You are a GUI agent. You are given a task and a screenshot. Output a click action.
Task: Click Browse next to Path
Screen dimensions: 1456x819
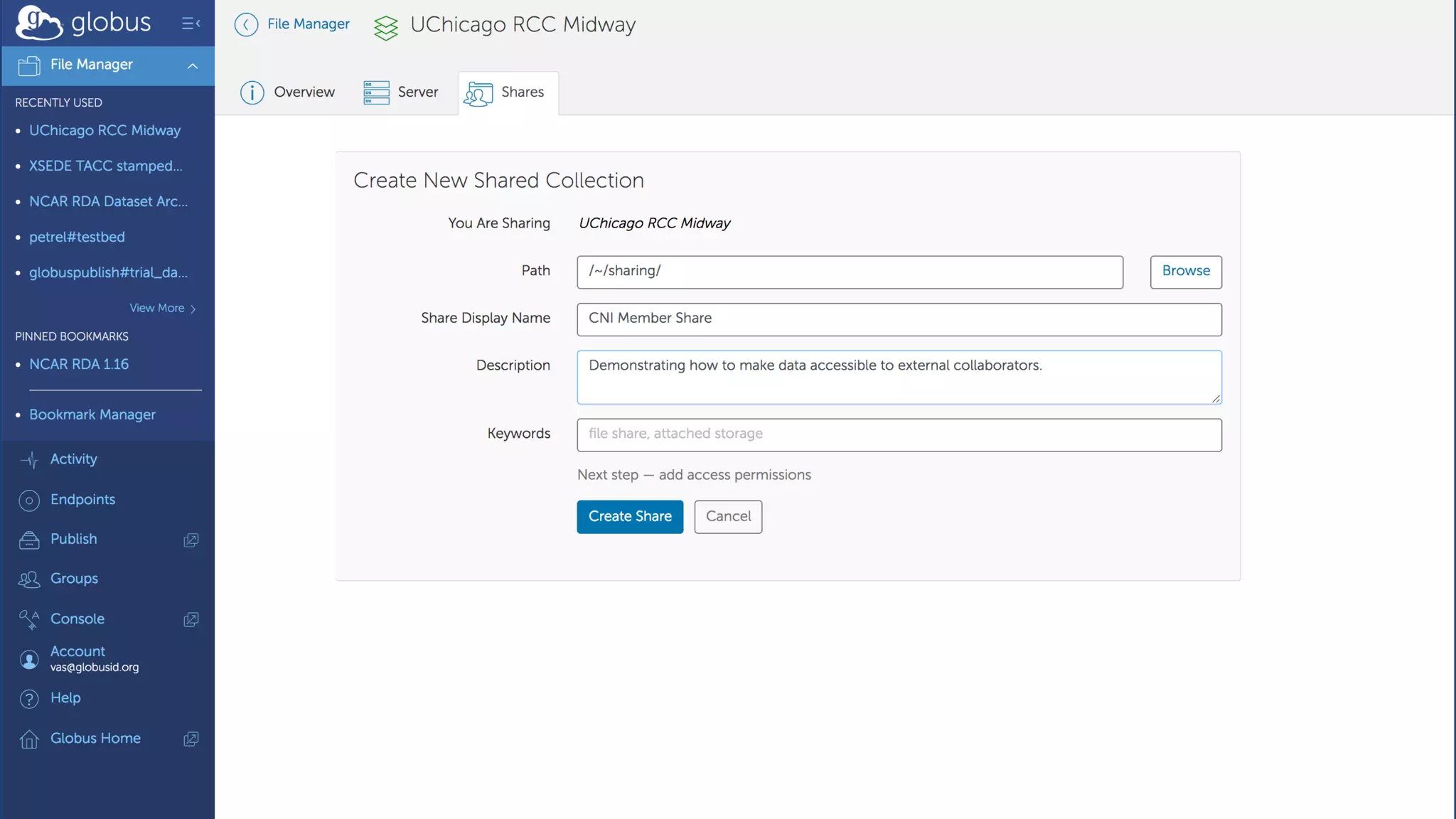(x=1185, y=272)
